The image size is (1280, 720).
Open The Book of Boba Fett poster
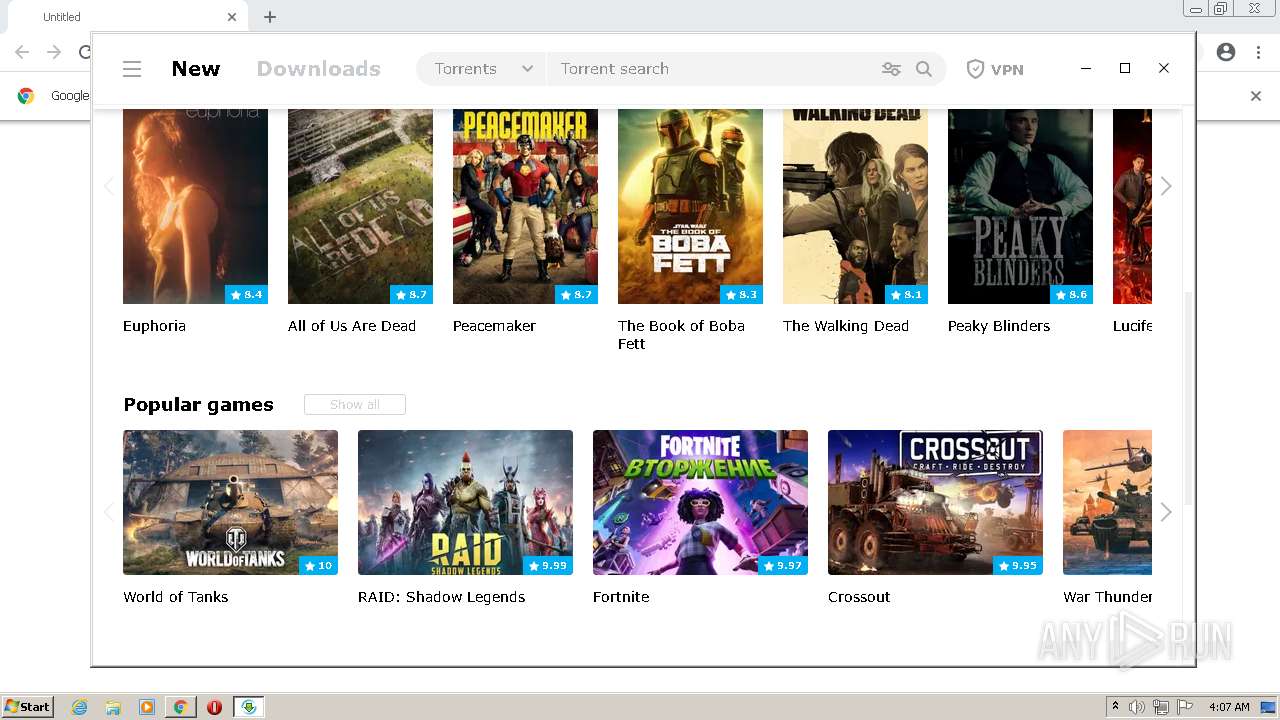[690, 206]
